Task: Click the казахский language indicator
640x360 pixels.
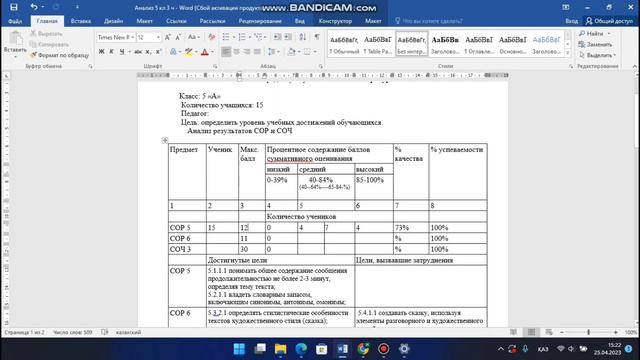Action: click(x=128, y=332)
